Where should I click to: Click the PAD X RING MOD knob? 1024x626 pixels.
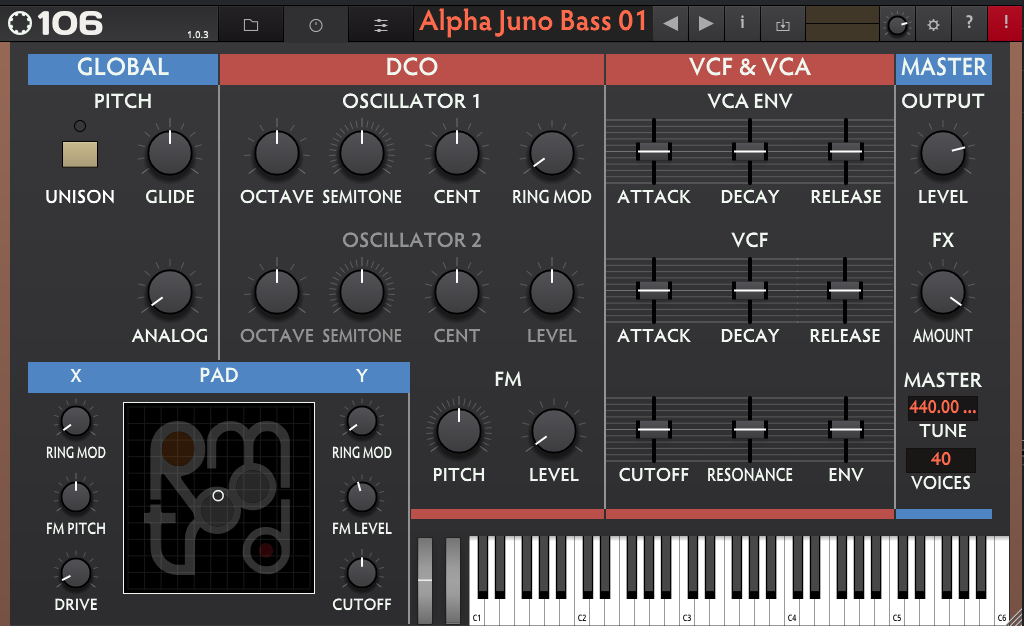pyautogui.click(x=76, y=421)
